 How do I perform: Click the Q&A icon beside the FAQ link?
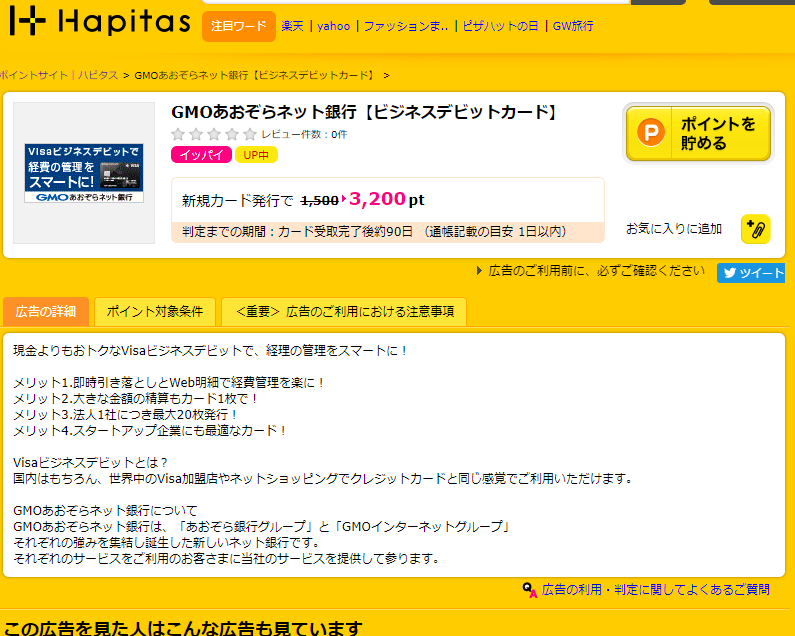pyautogui.click(x=530, y=590)
